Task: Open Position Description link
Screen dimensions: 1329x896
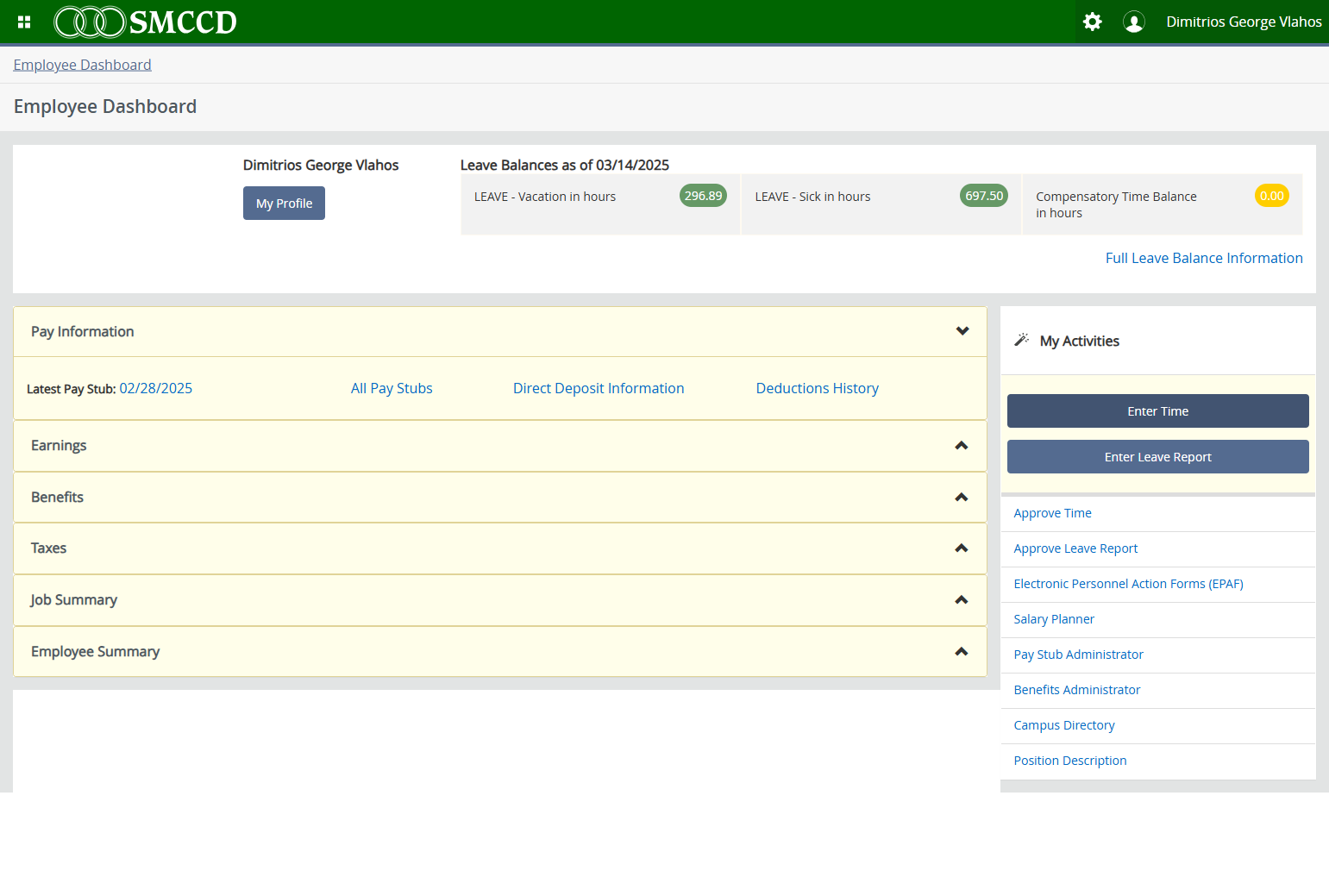Action: click(1070, 761)
